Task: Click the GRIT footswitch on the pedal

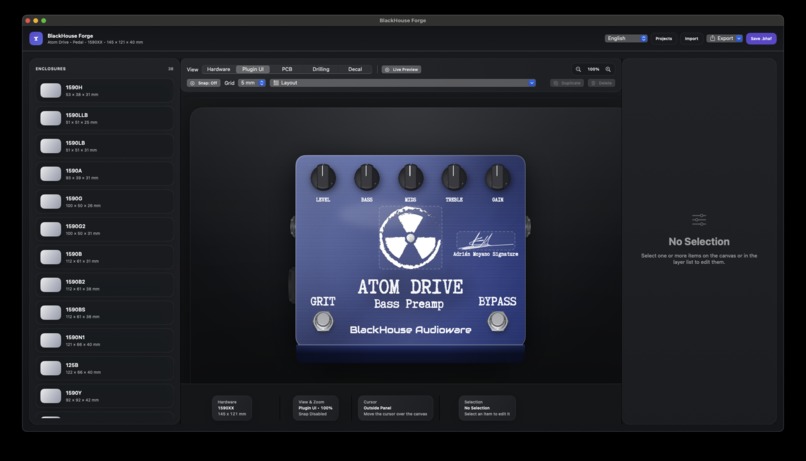Action: [323, 321]
